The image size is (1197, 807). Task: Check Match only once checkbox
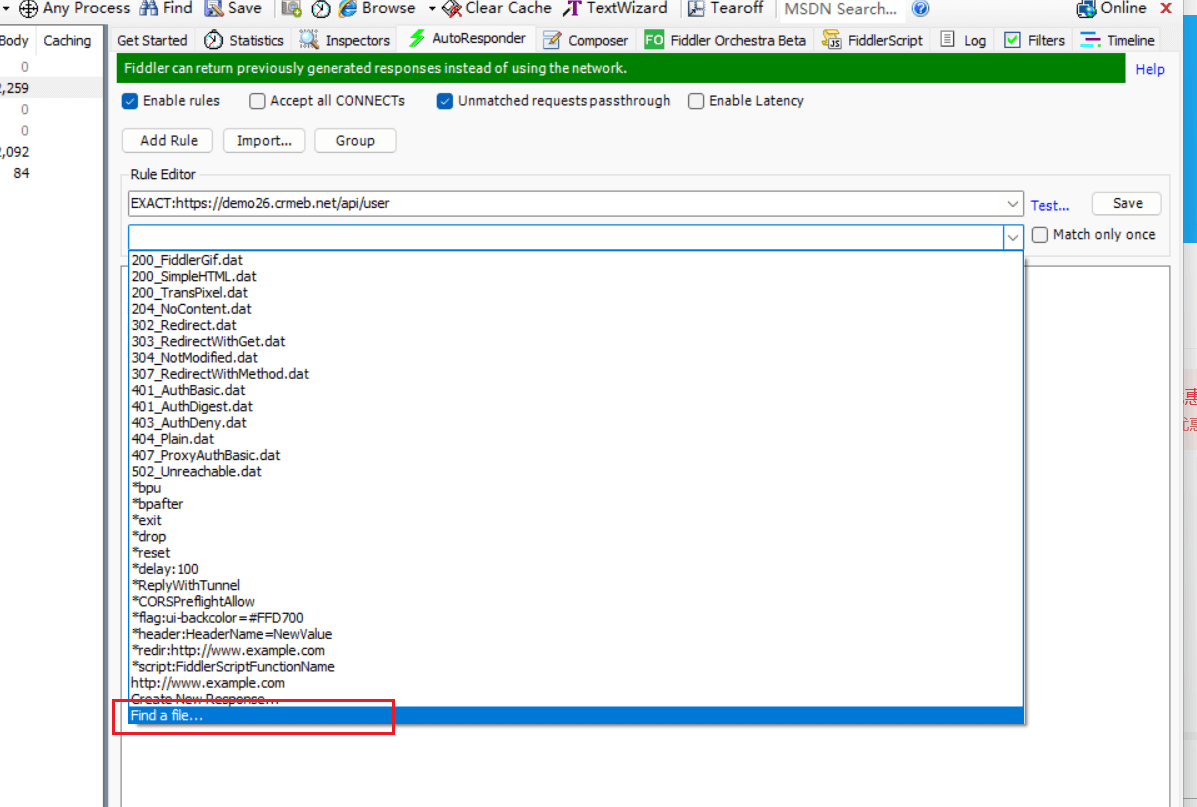tap(1040, 235)
